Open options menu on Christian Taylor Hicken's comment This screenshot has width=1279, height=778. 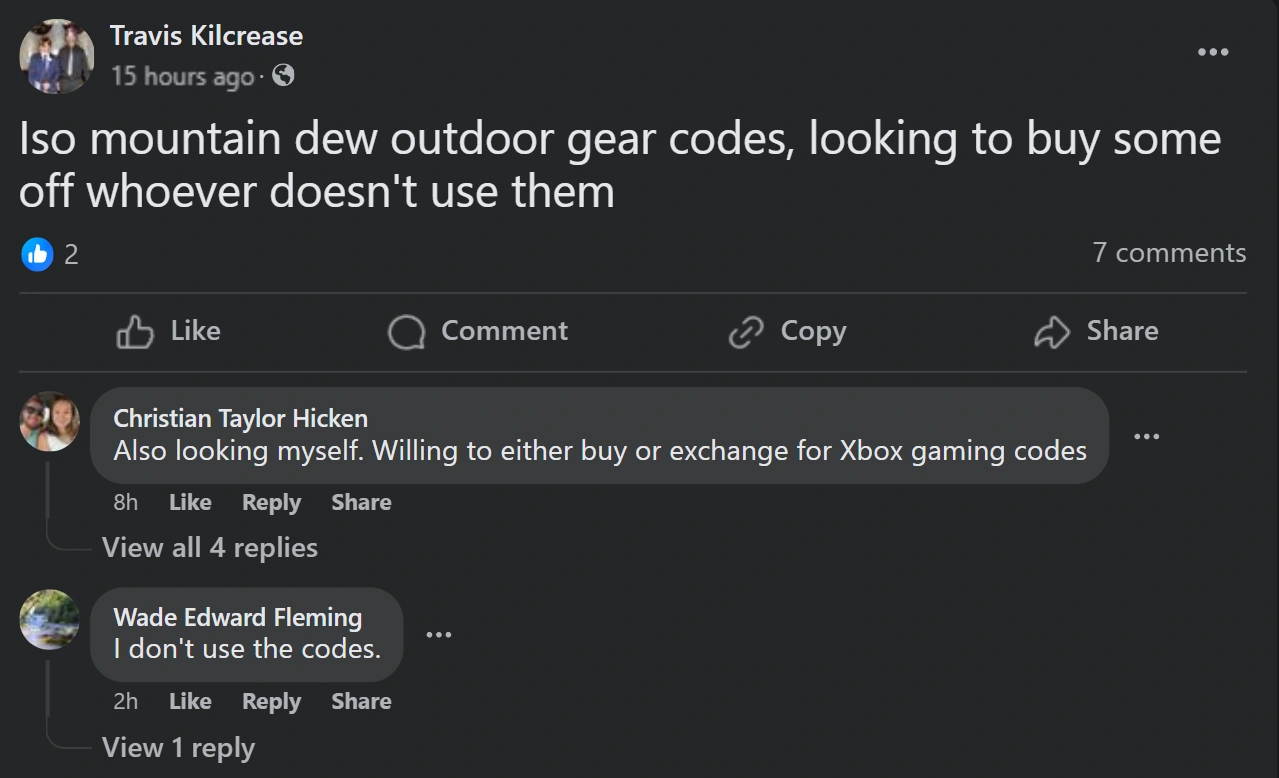click(x=1146, y=436)
